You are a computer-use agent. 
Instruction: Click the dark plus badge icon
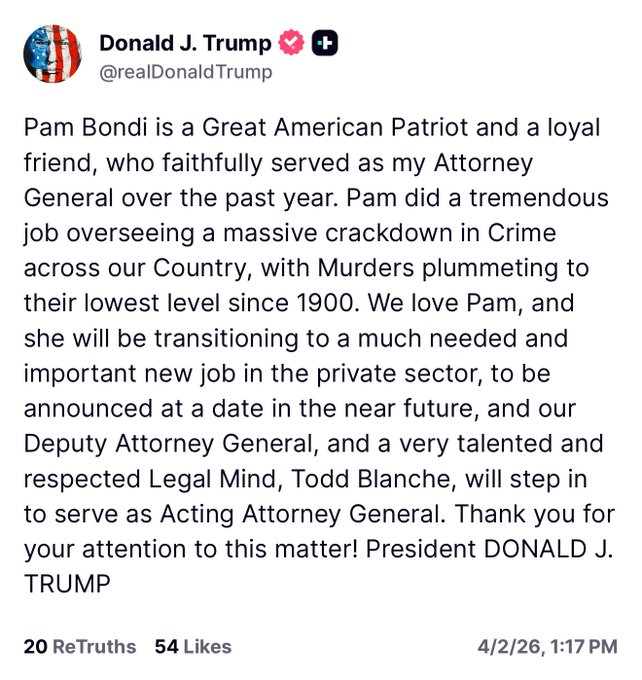pos(325,43)
